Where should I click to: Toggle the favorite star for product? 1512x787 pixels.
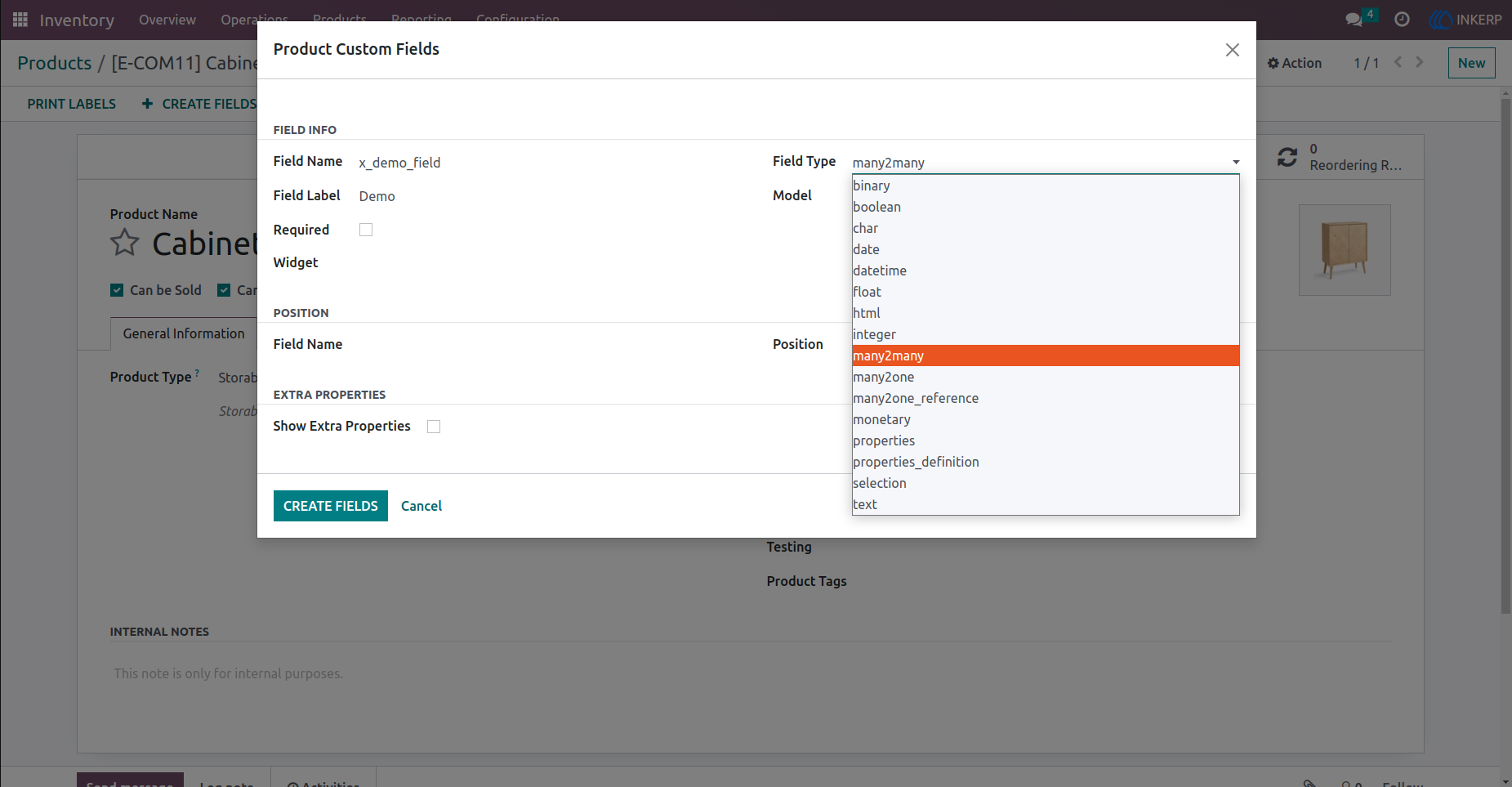125,243
